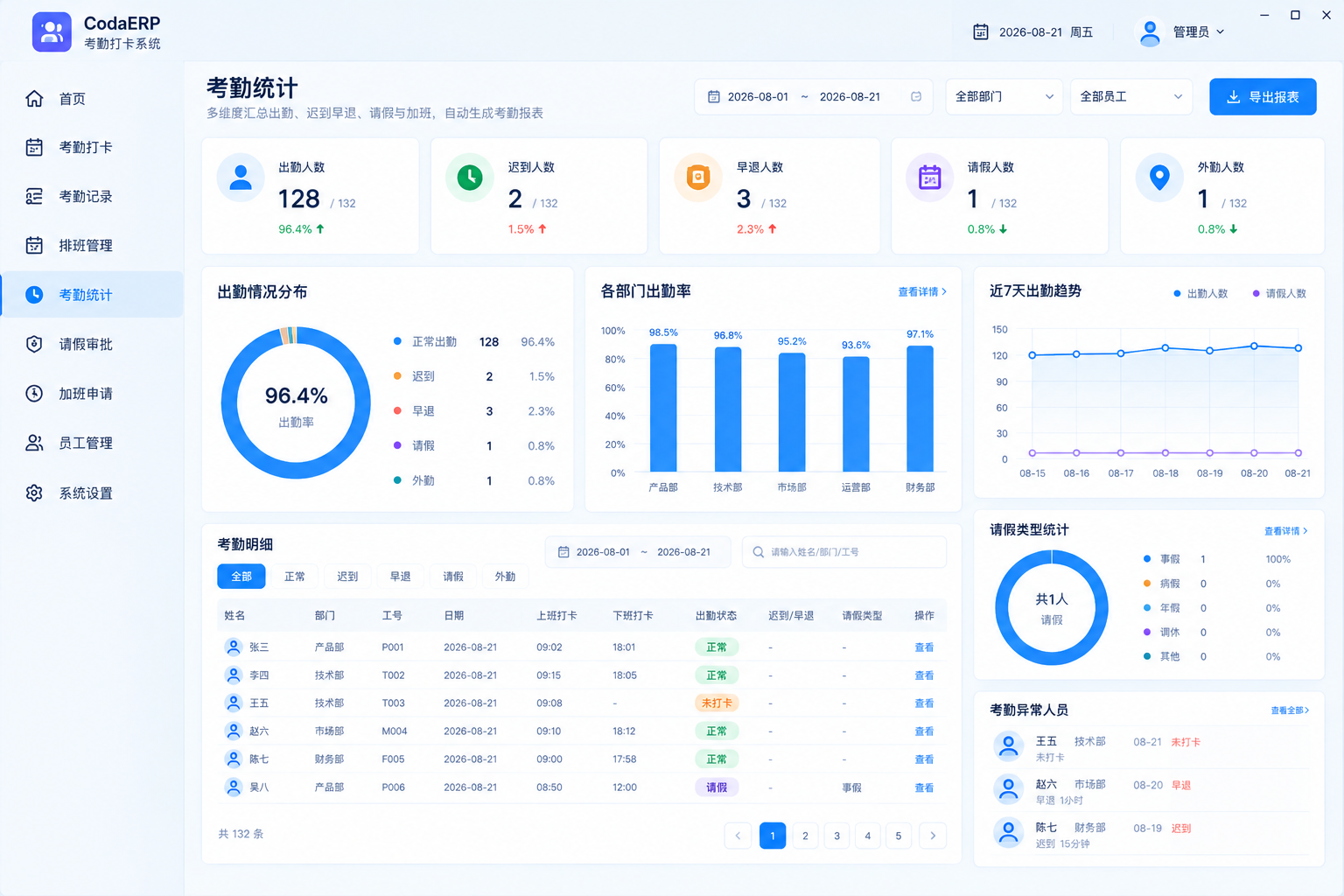
Task: Select the 正常 filter tab
Action: [295, 577]
